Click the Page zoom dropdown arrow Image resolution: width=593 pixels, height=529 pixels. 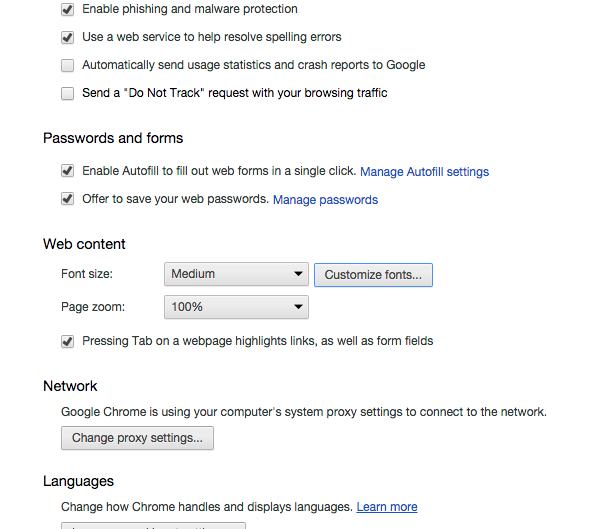298,307
